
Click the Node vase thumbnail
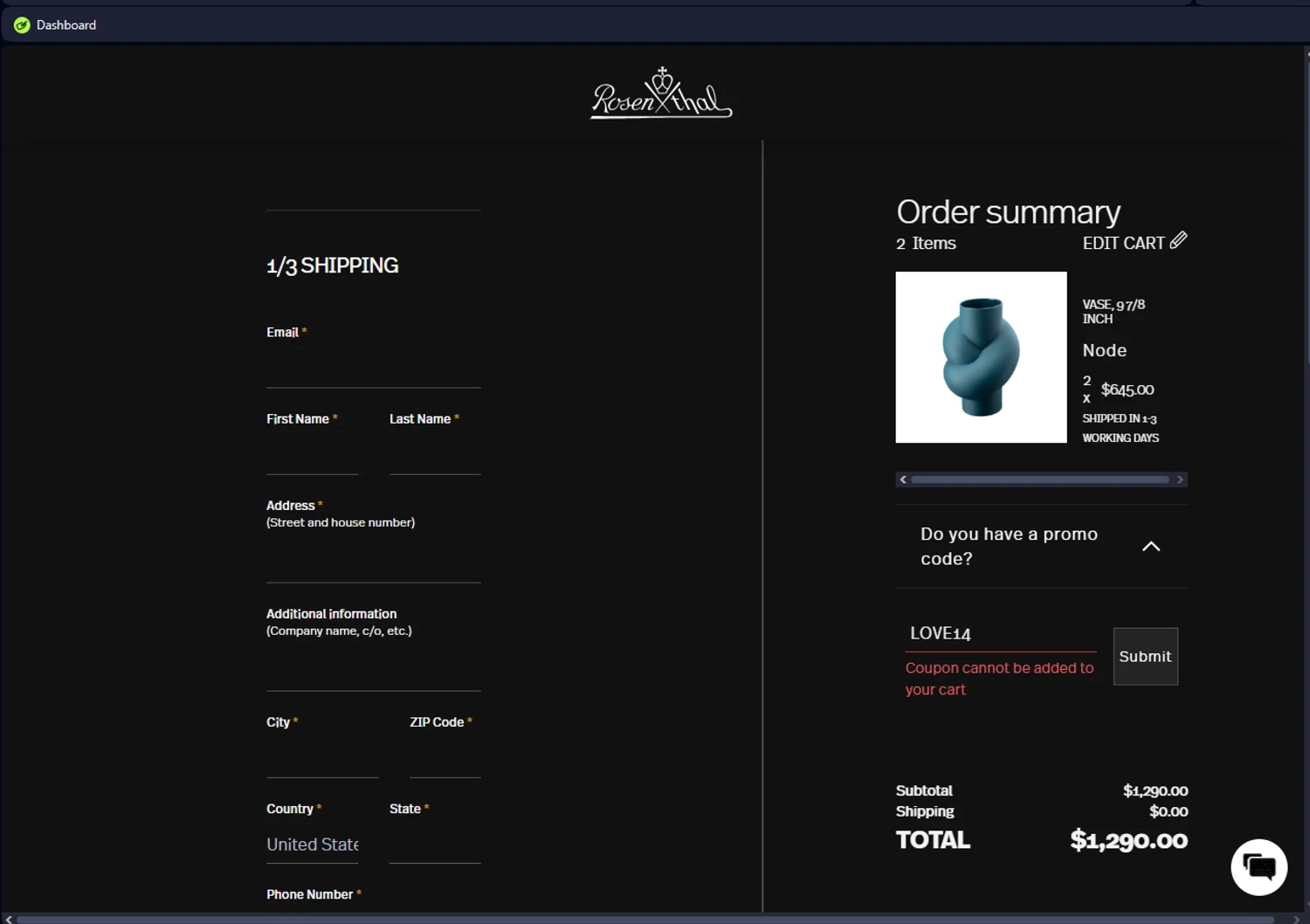(981, 357)
